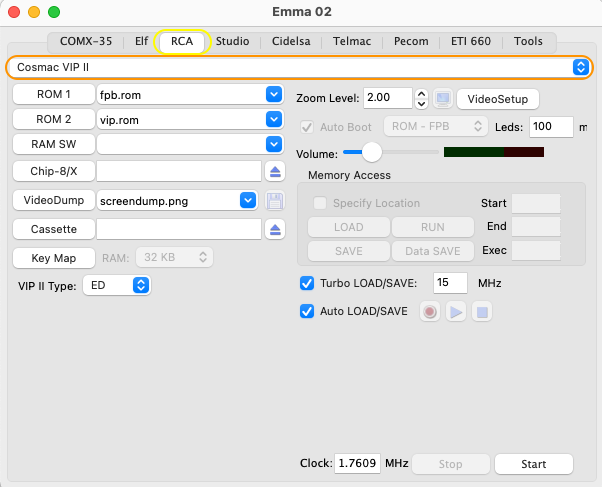Switch to the Elf tab

pos(141,41)
